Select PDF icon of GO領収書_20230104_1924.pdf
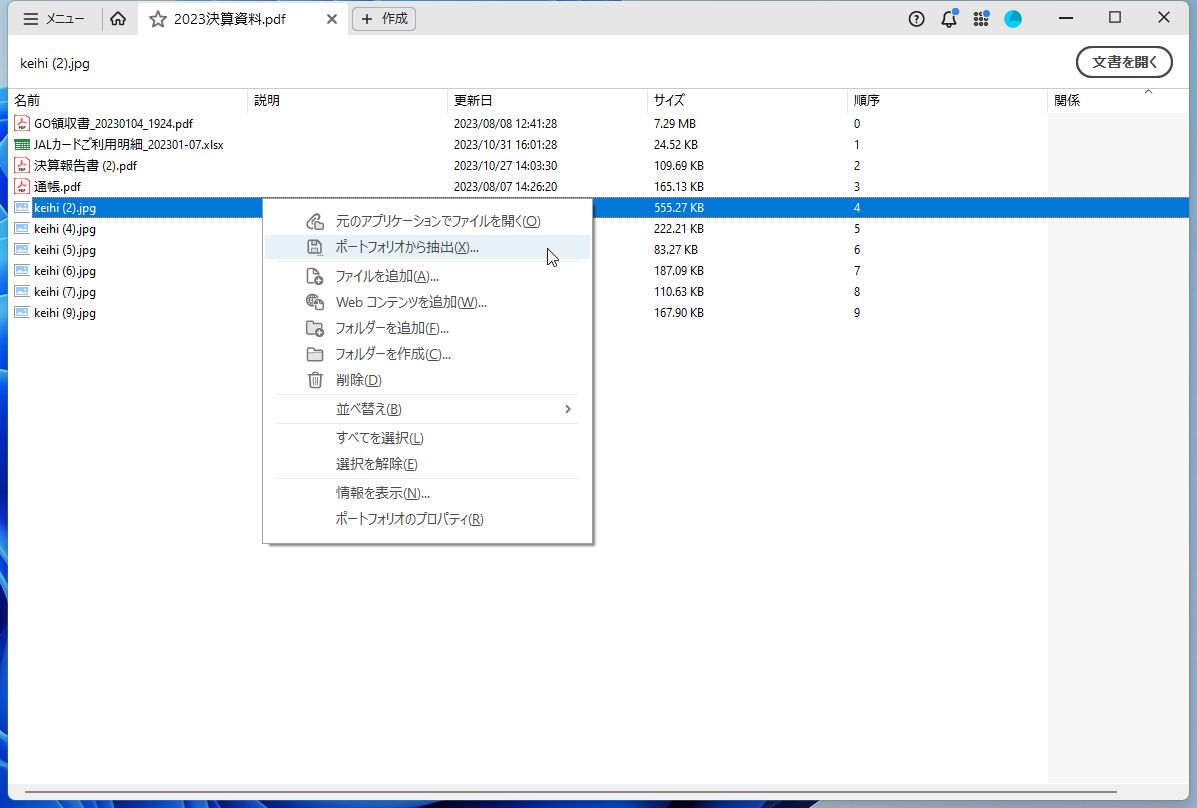 click(22, 123)
